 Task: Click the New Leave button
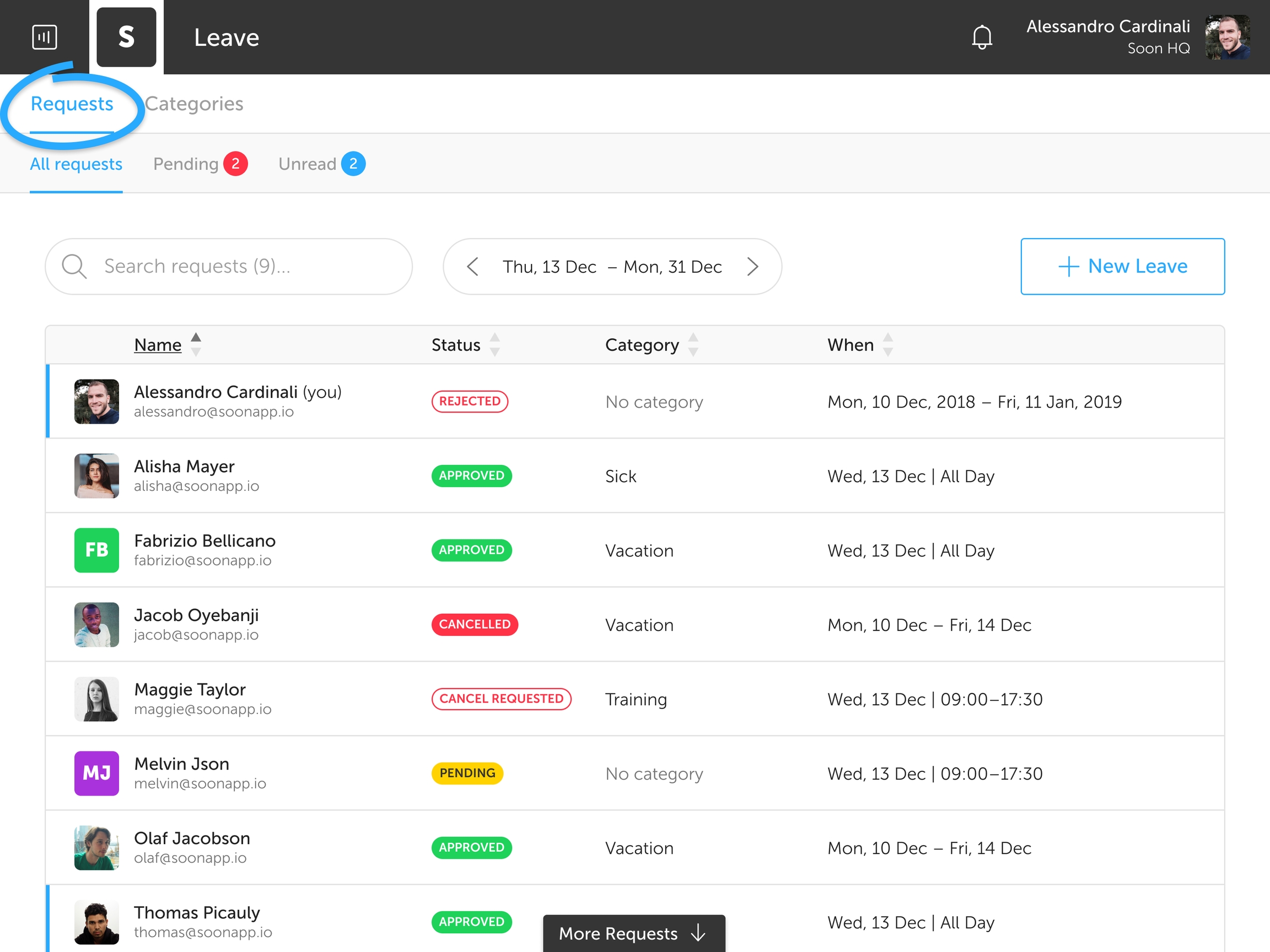(x=1122, y=266)
